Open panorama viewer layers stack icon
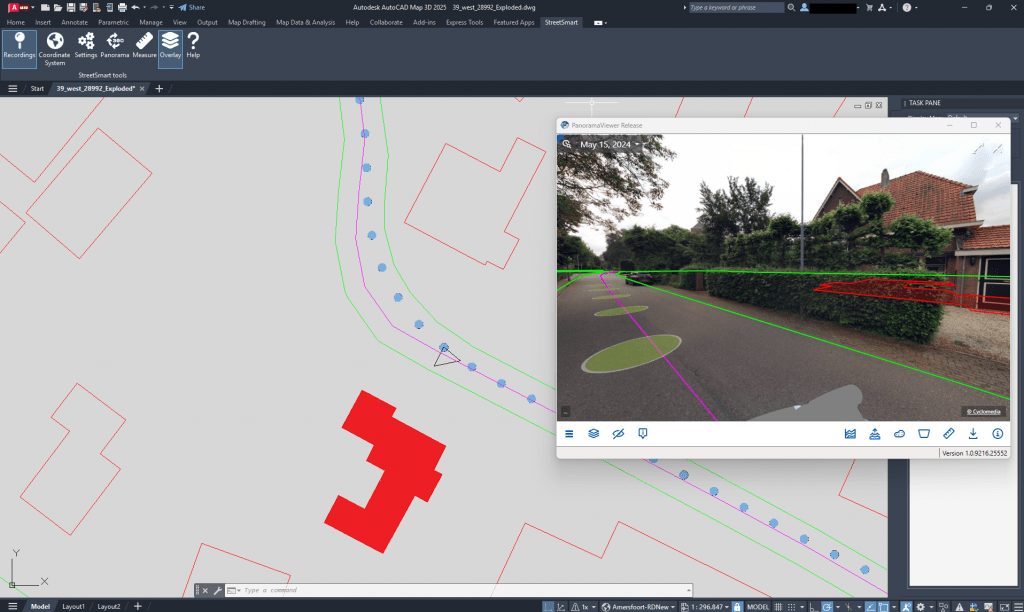Image resolution: width=1024 pixels, height=612 pixels. 594,434
